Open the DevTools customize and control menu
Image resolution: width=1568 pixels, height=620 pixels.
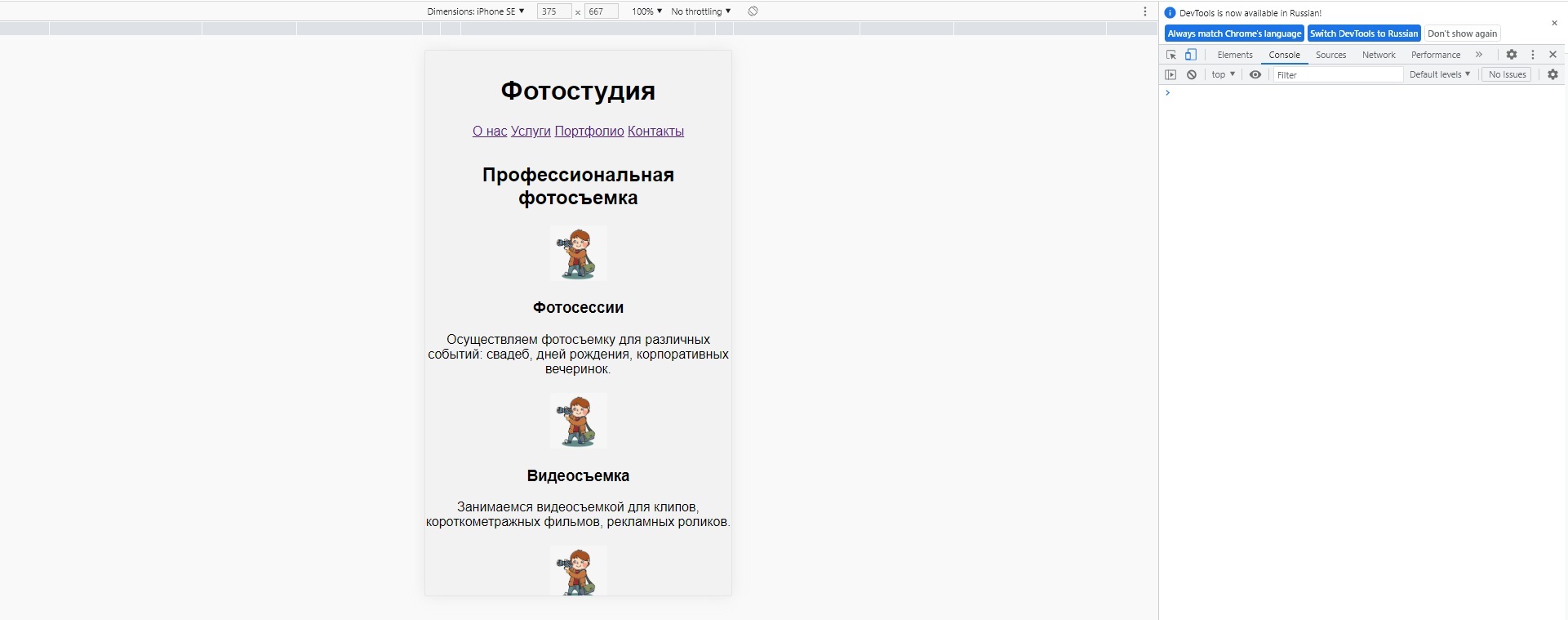pos(1533,55)
